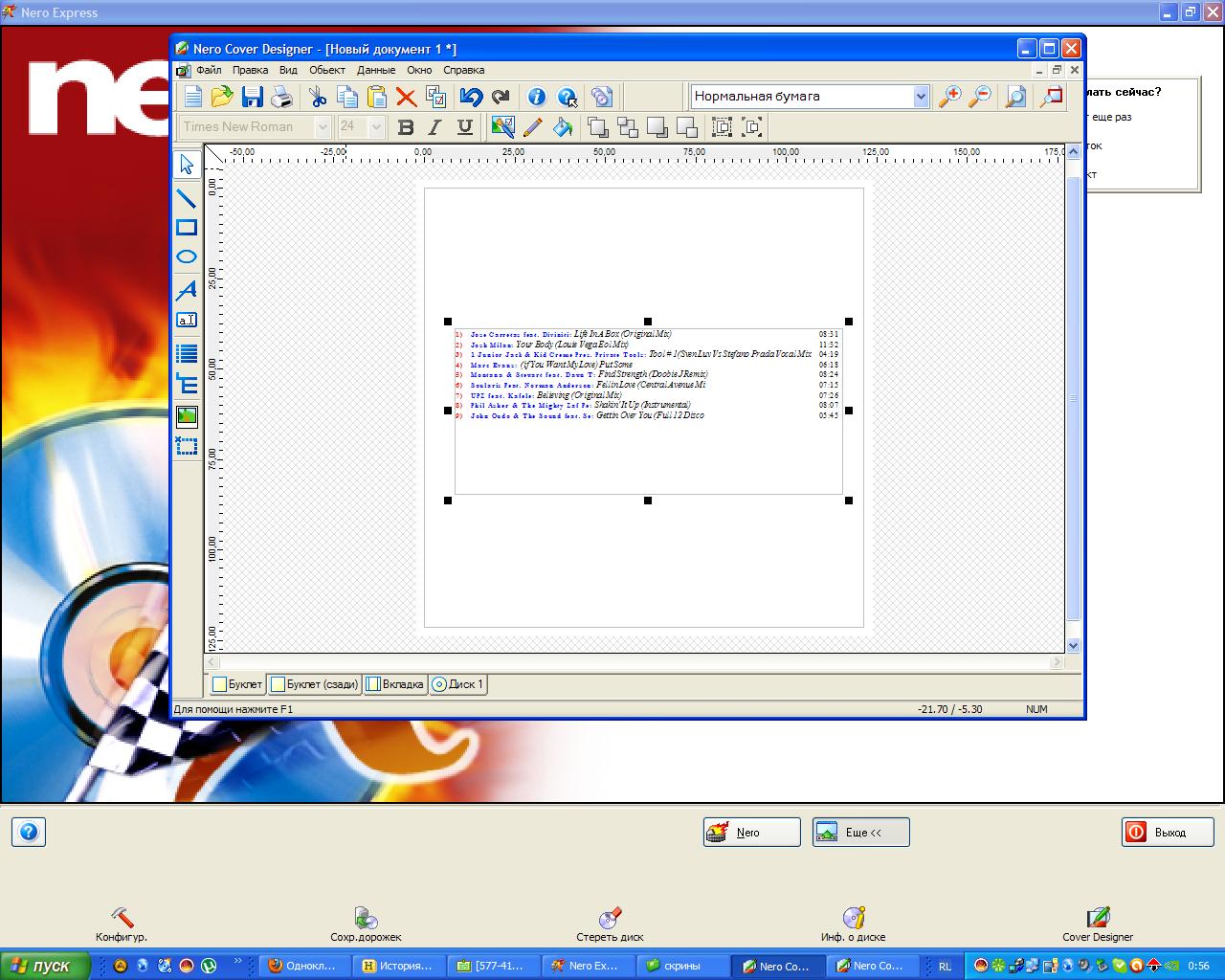1225x980 pixels.
Task: Open the Данные menu
Action: click(376, 70)
